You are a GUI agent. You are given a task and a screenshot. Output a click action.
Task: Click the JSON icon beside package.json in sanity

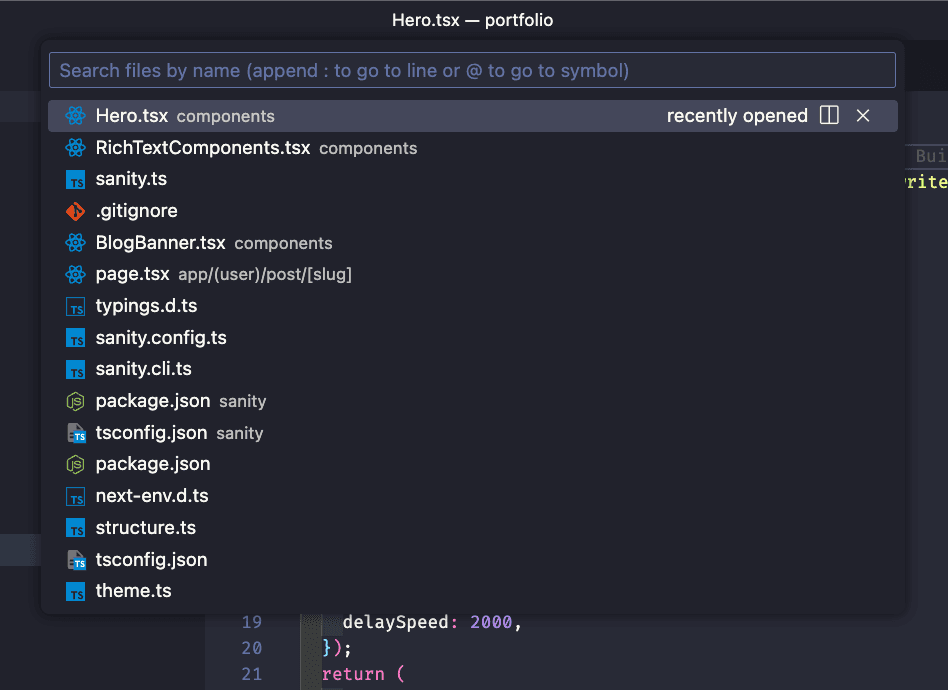75,401
